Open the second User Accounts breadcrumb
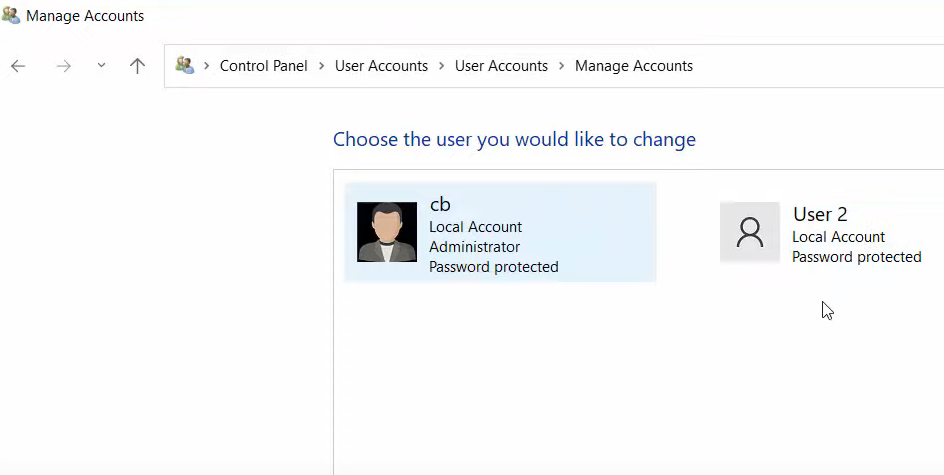 (501, 66)
